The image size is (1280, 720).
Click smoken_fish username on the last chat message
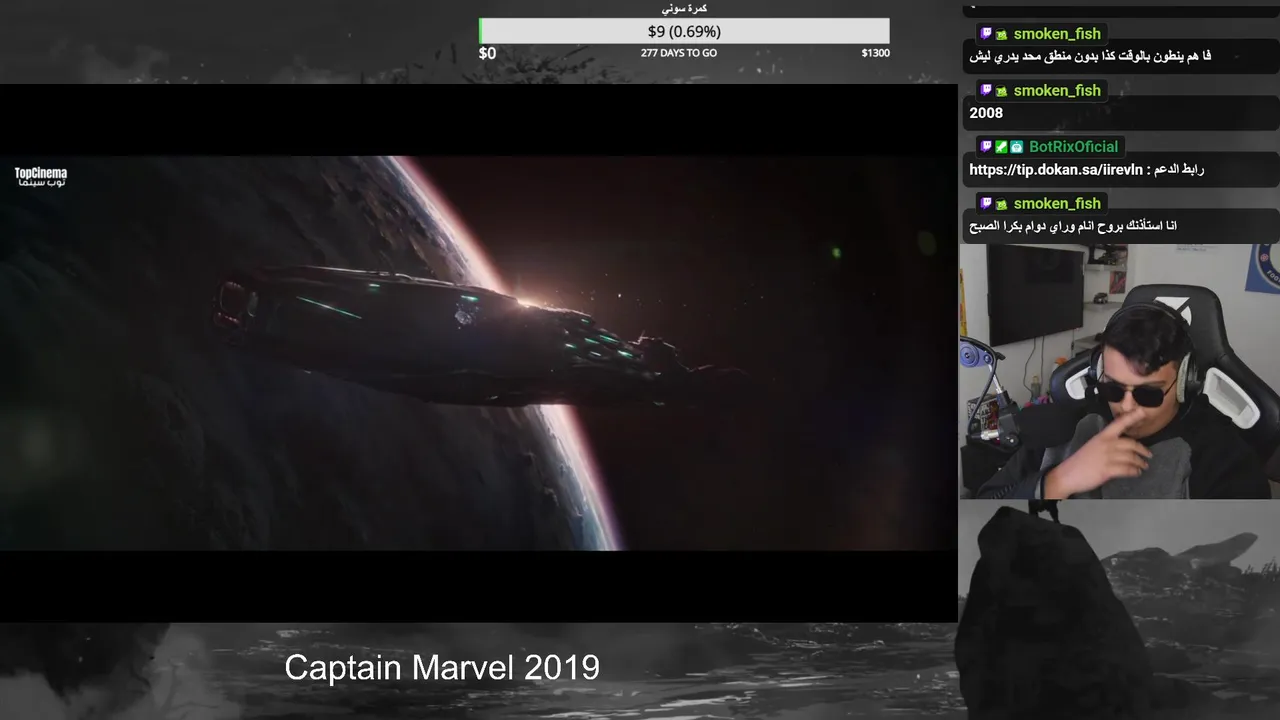click(x=1057, y=204)
